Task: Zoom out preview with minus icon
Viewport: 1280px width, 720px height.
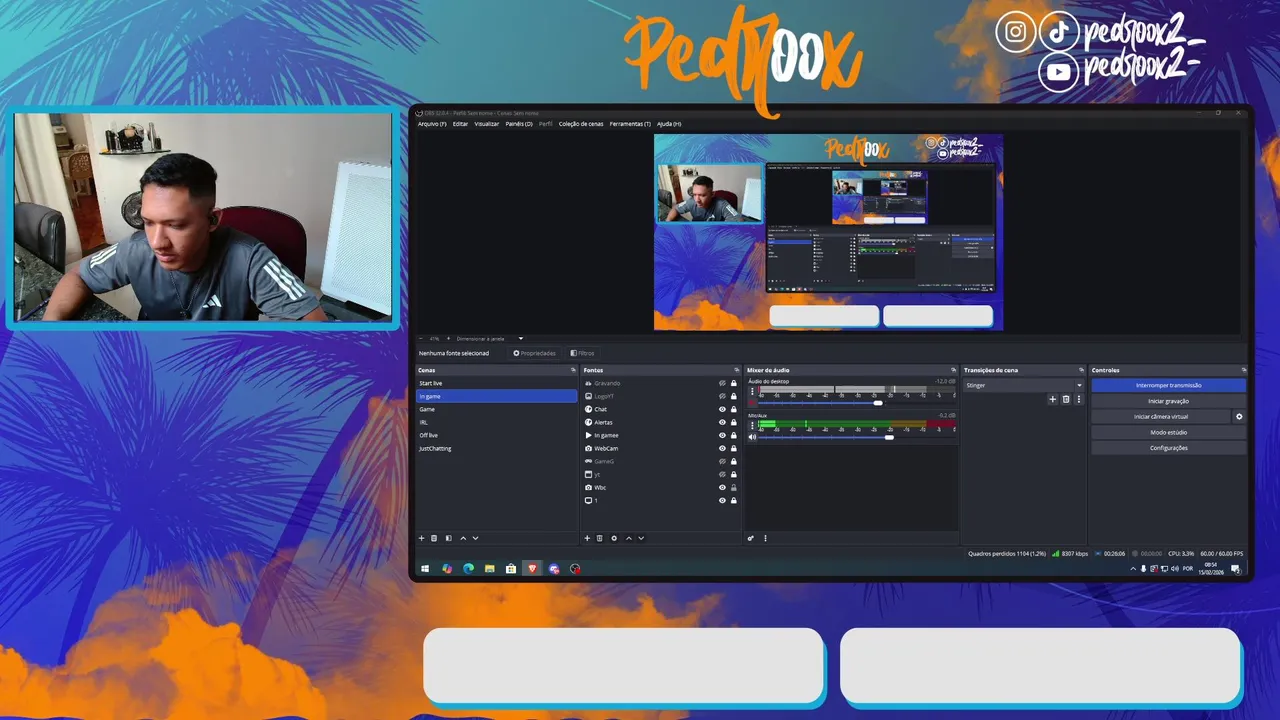Action: click(x=421, y=338)
